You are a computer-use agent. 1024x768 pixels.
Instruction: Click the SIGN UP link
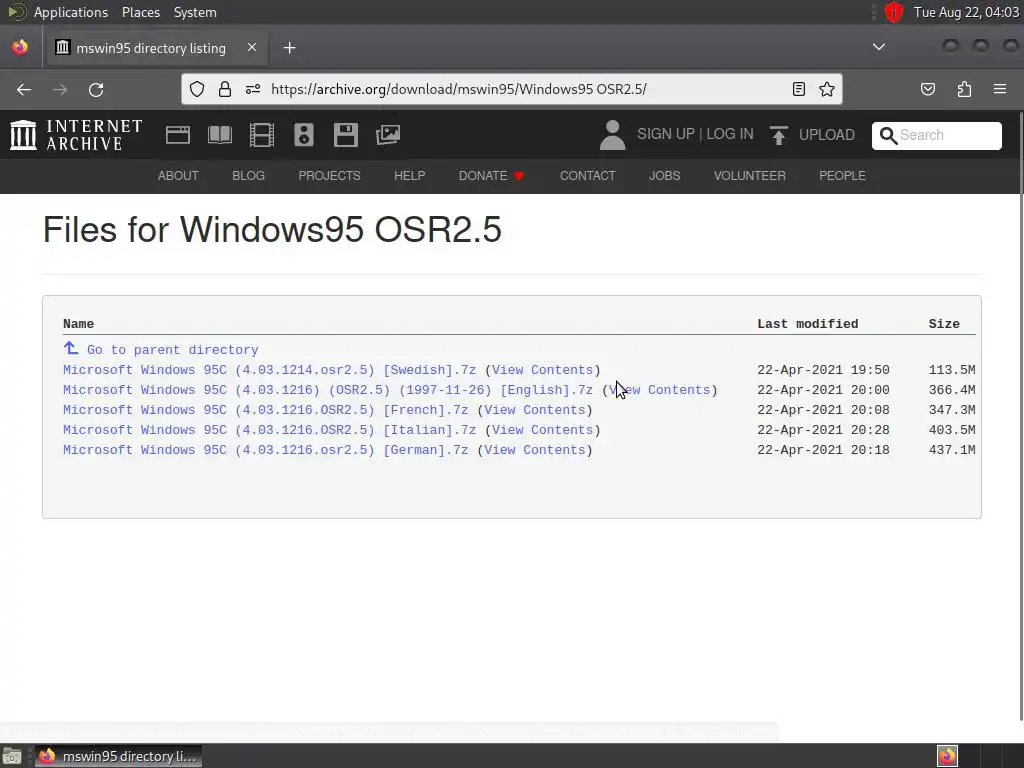point(665,134)
